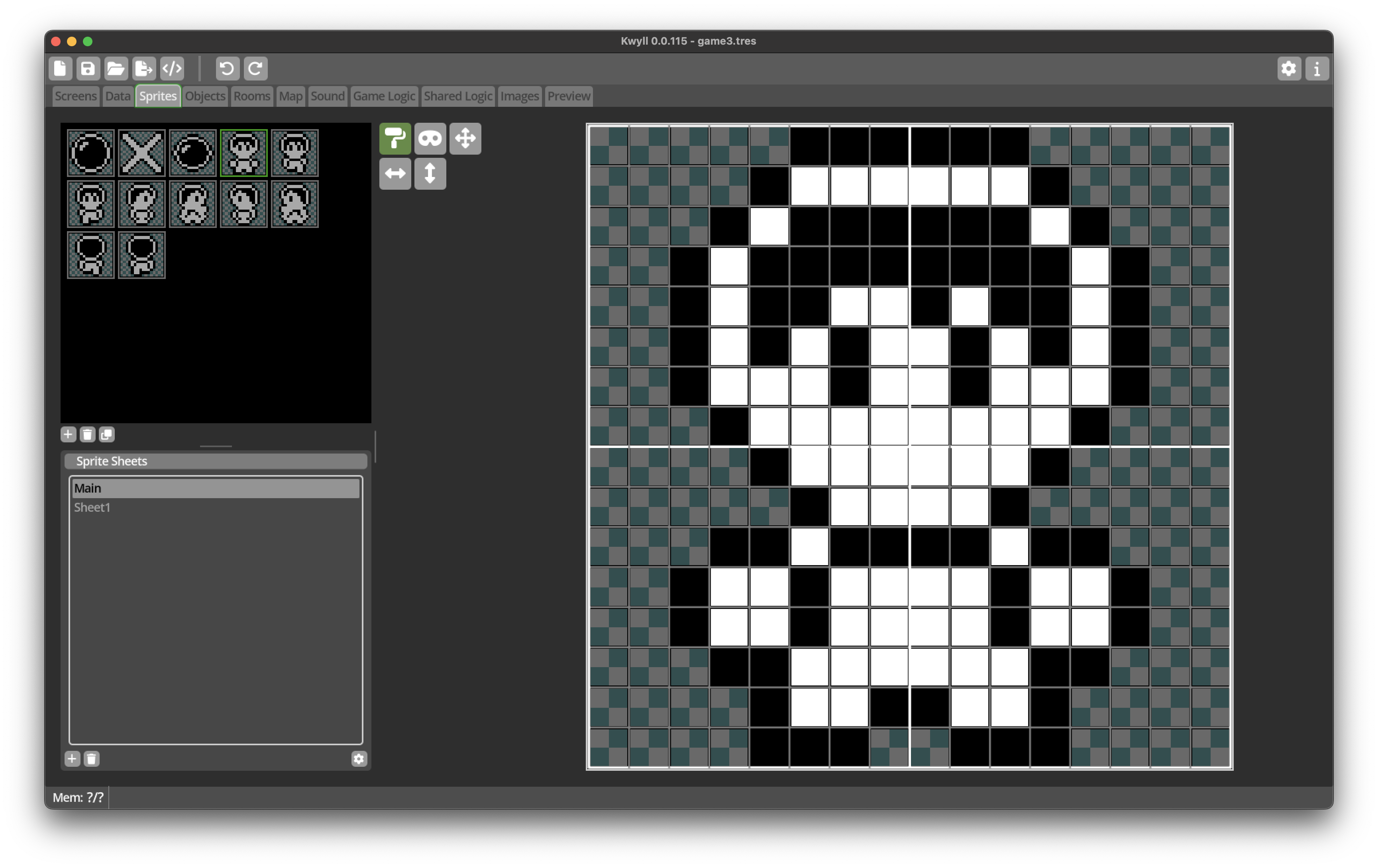
Task: Duplicate the selected sprite
Action: [x=106, y=434]
